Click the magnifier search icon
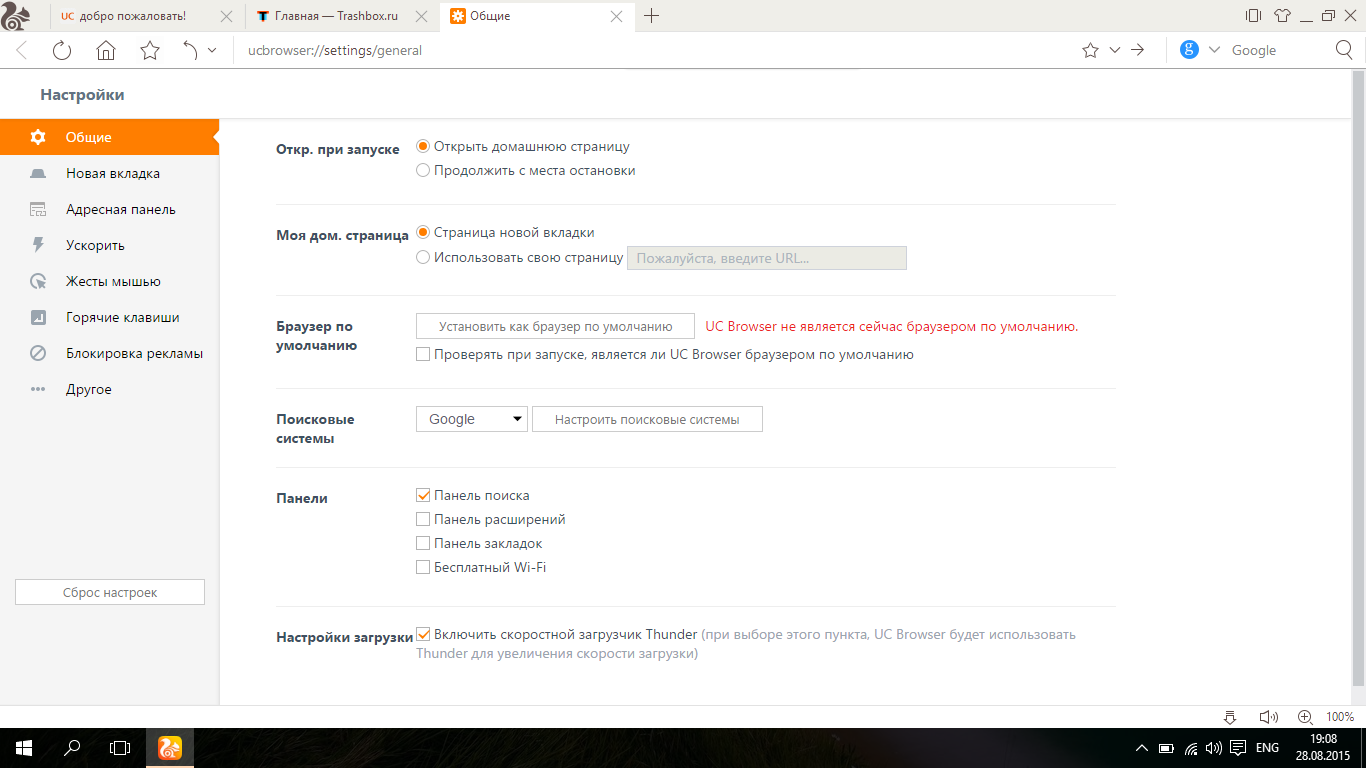 point(1344,50)
